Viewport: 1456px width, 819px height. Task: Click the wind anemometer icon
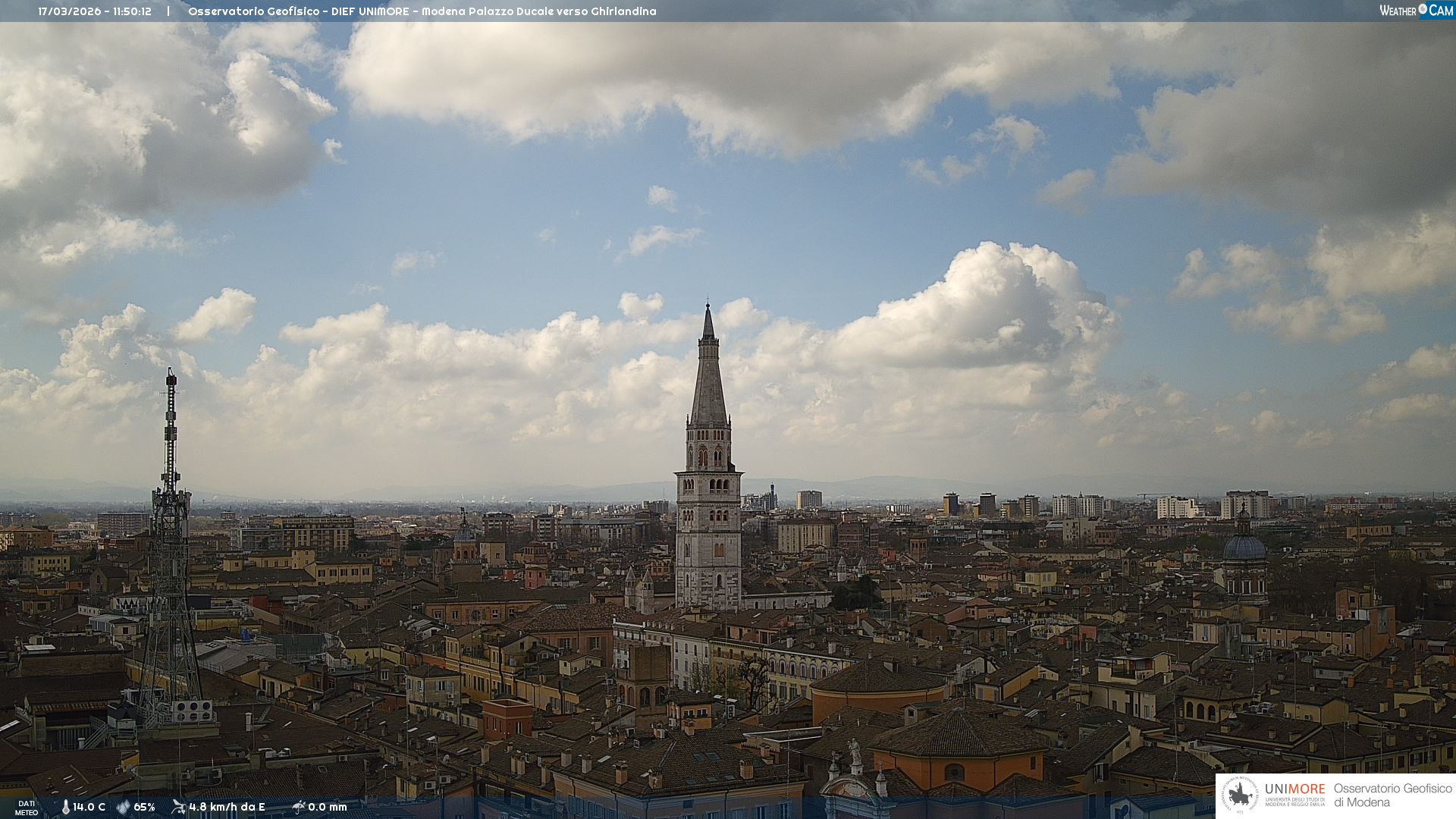(178, 807)
